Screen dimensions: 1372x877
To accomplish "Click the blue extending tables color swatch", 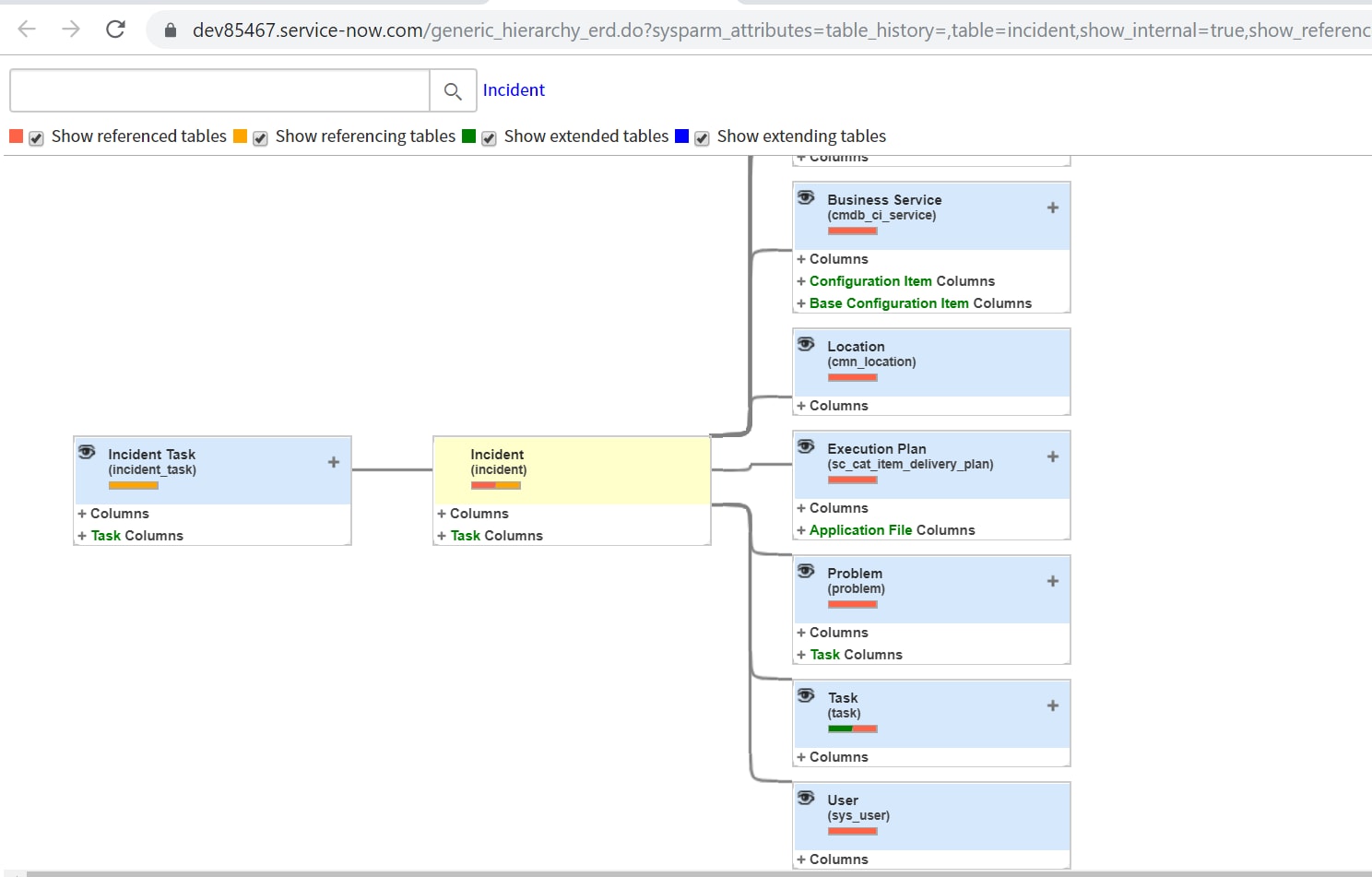I will tap(681, 136).
